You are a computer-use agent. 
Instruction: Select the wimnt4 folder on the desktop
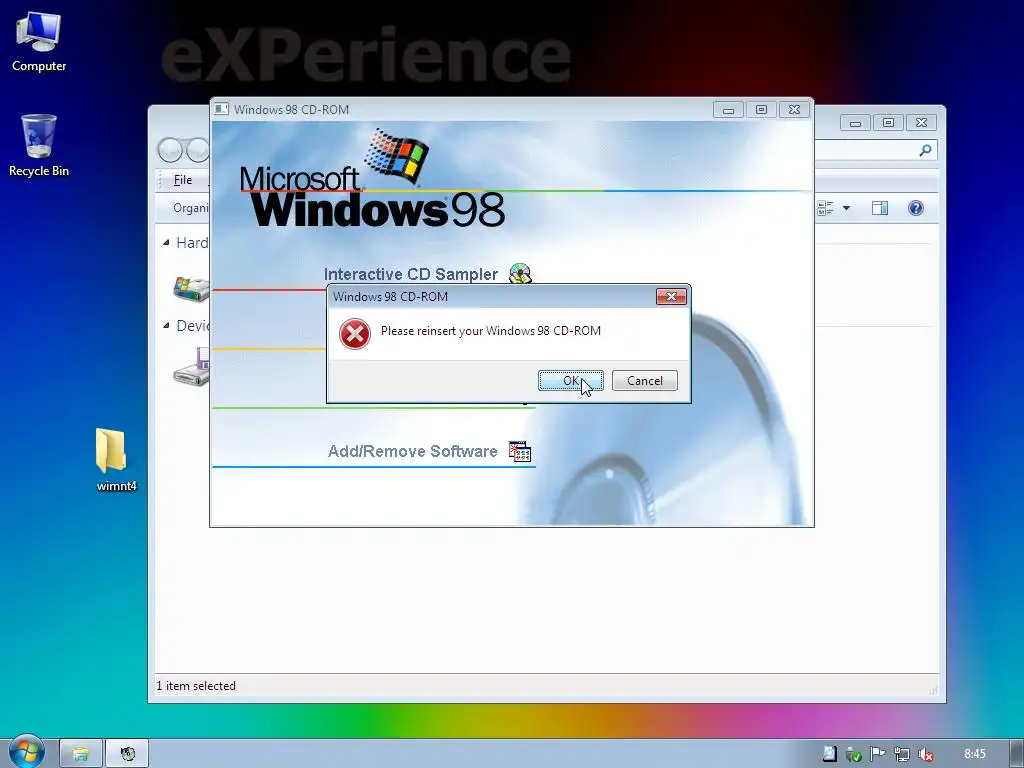pos(116,459)
